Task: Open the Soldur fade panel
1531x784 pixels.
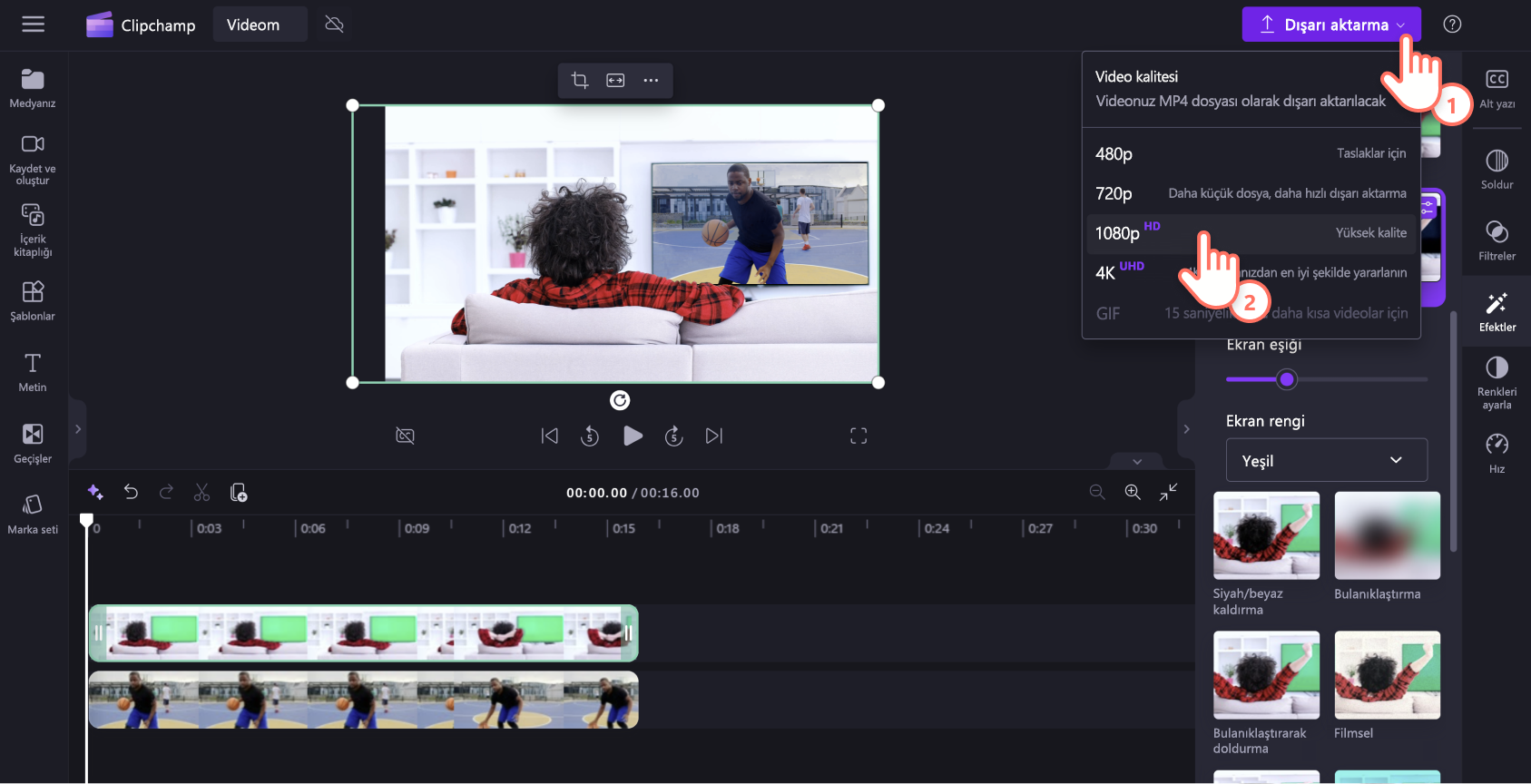Action: click(x=1497, y=169)
